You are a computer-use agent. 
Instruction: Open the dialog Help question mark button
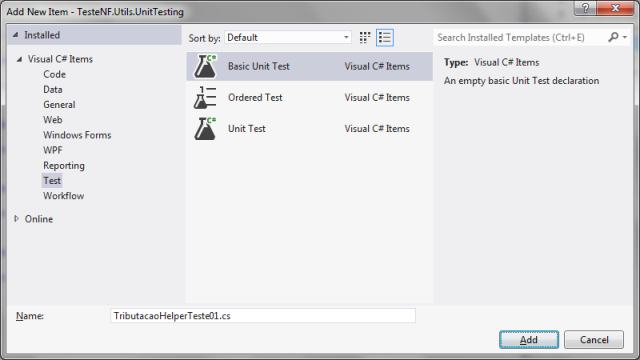[585, 8]
